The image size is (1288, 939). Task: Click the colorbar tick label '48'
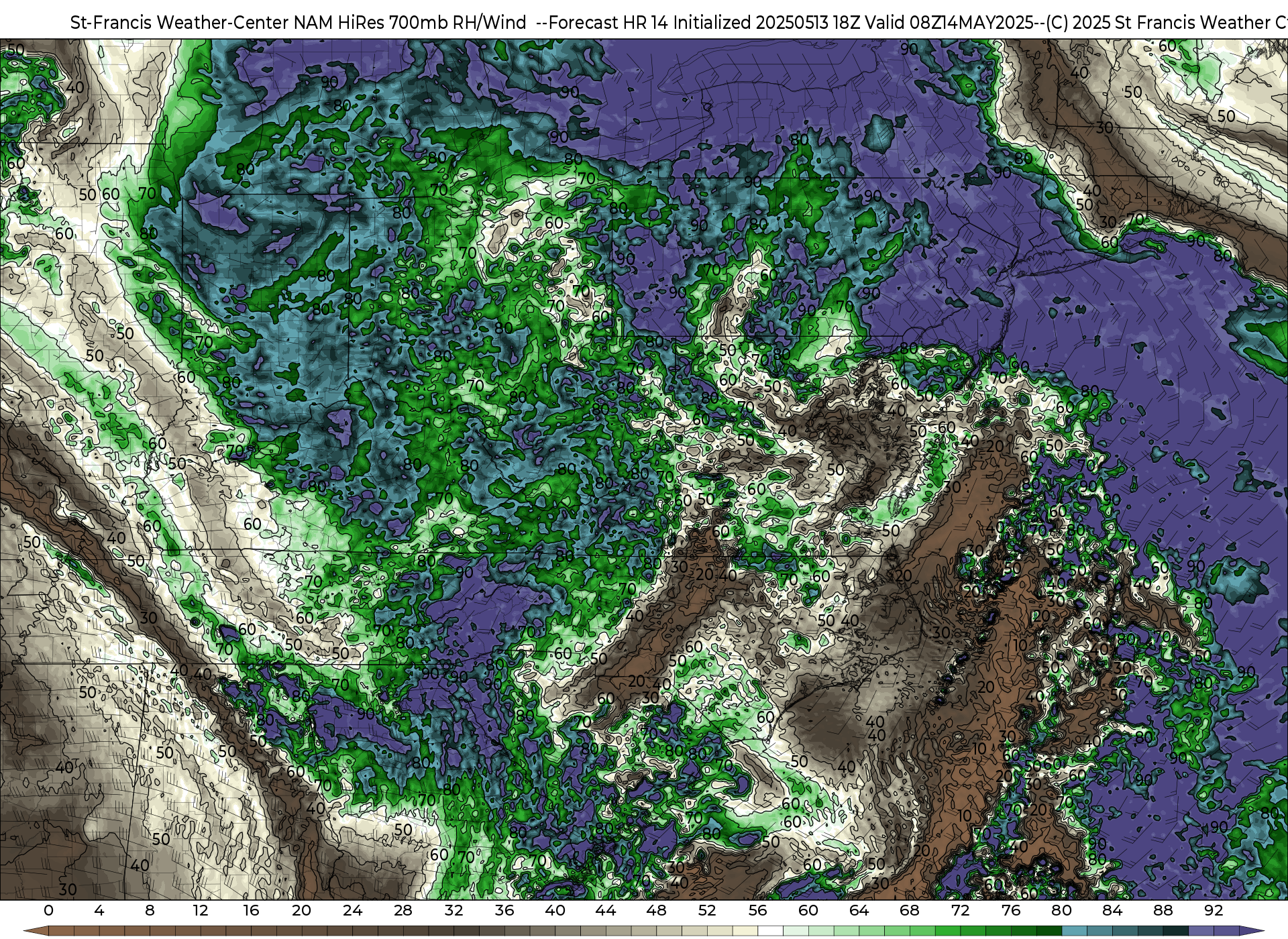click(x=657, y=911)
